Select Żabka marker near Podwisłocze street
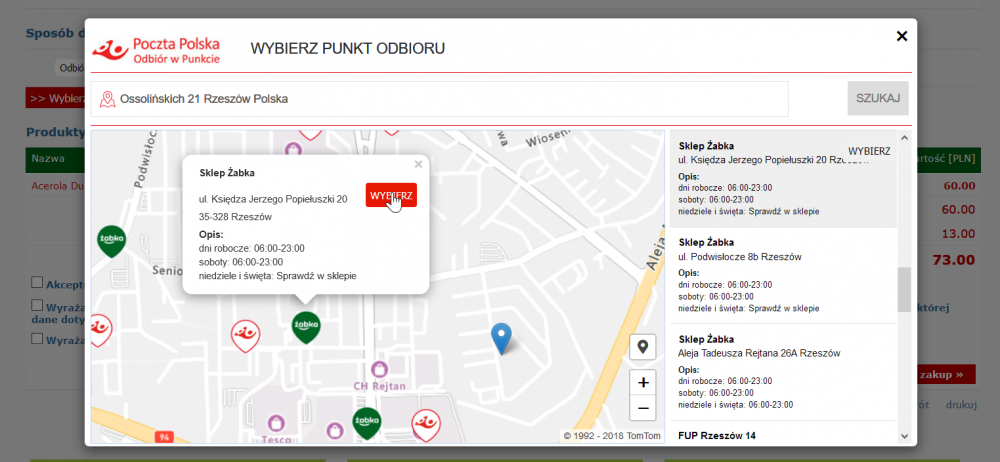The image size is (1000, 462). click(111, 241)
